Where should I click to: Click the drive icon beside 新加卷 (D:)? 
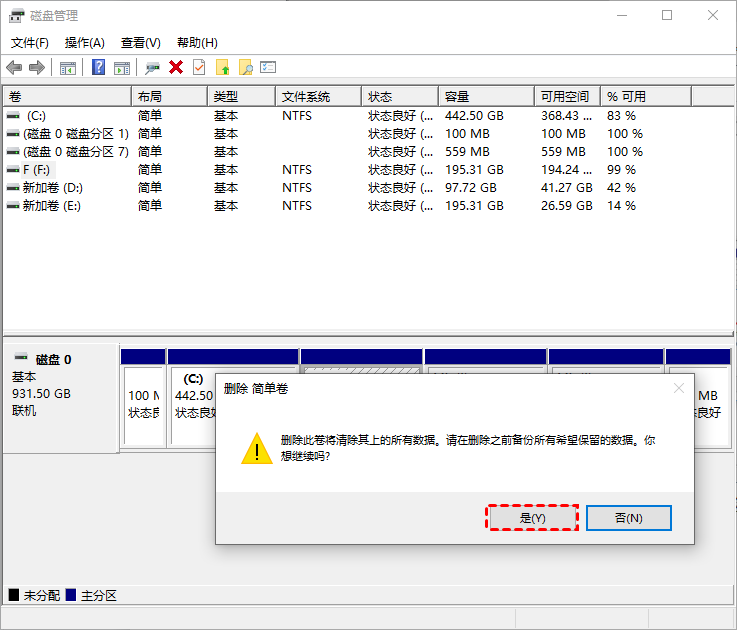coord(13,188)
